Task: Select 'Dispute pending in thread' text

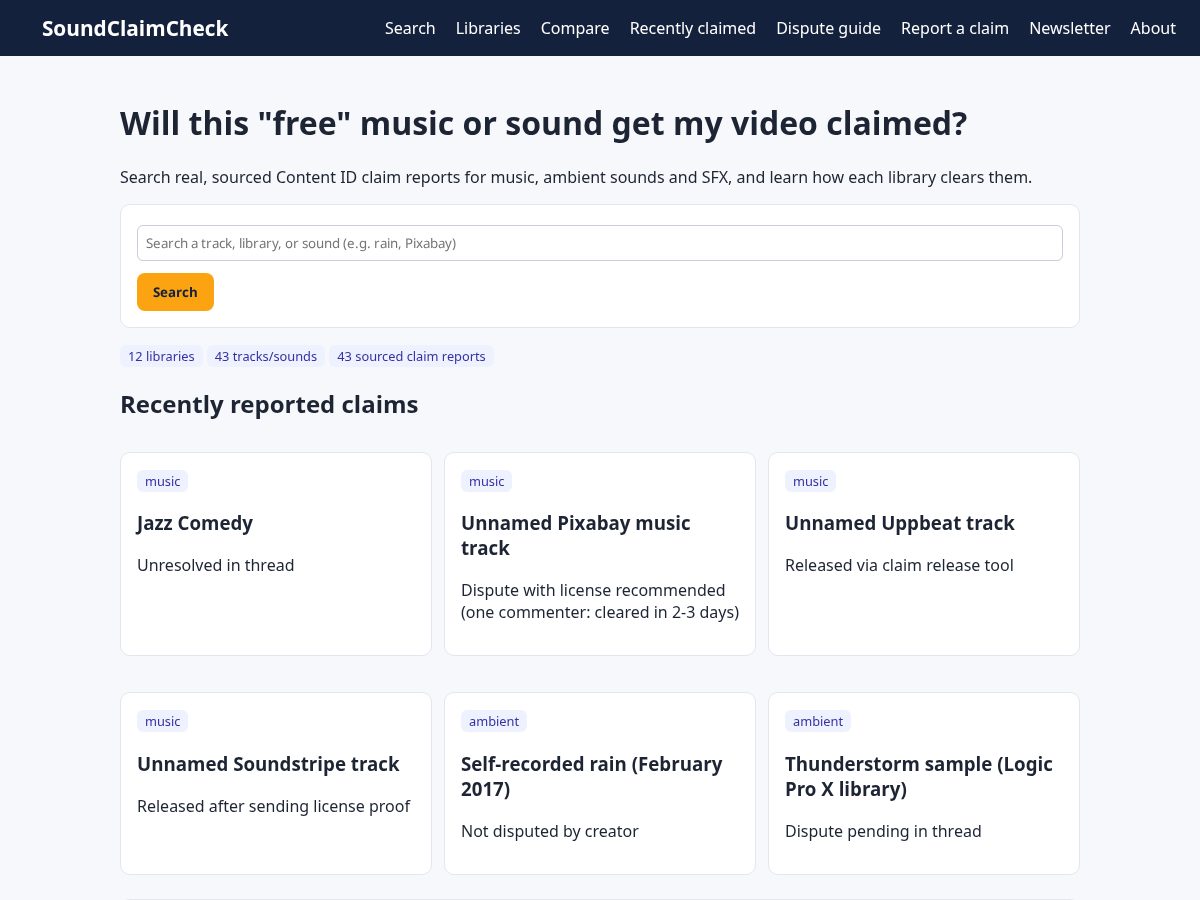Action: point(883,831)
